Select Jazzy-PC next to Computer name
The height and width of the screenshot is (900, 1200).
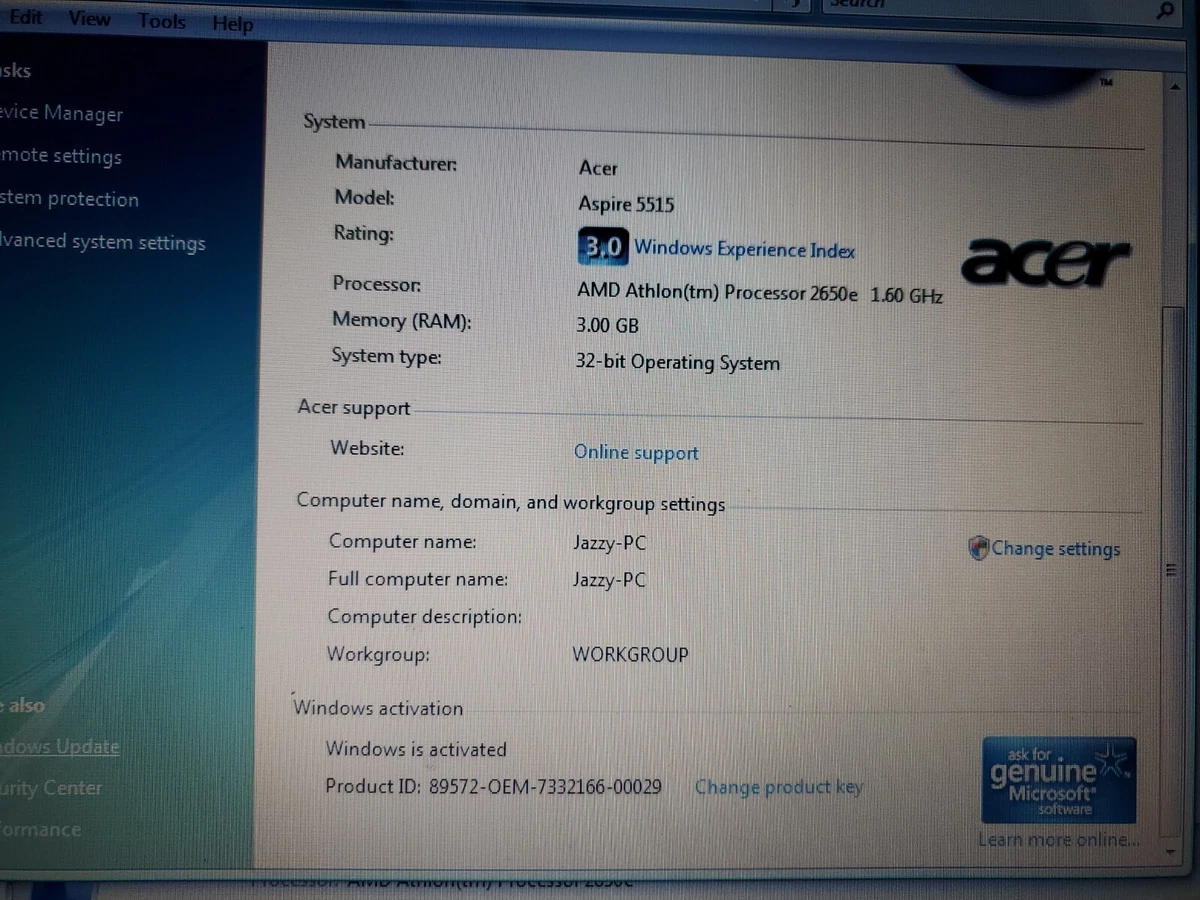[610, 544]
